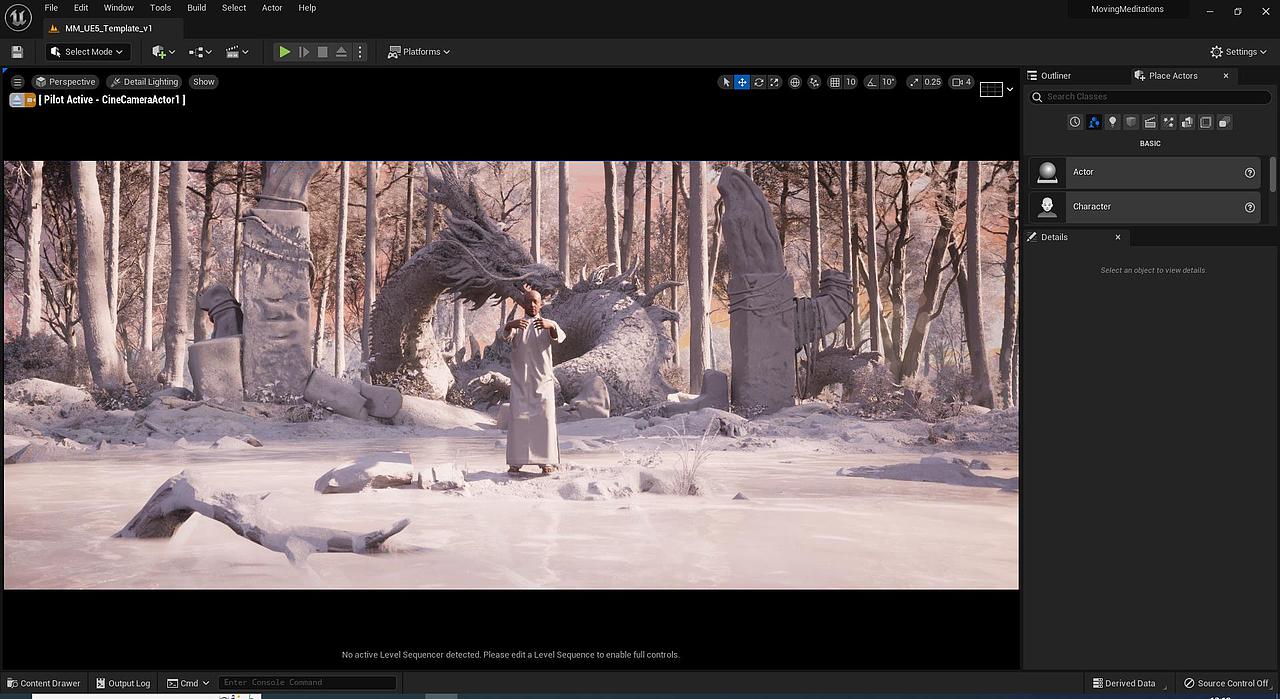Toggle the exact camera view icon
Image resolution: width=1280 pixels, height=699 pixels.
pos(31,100)
